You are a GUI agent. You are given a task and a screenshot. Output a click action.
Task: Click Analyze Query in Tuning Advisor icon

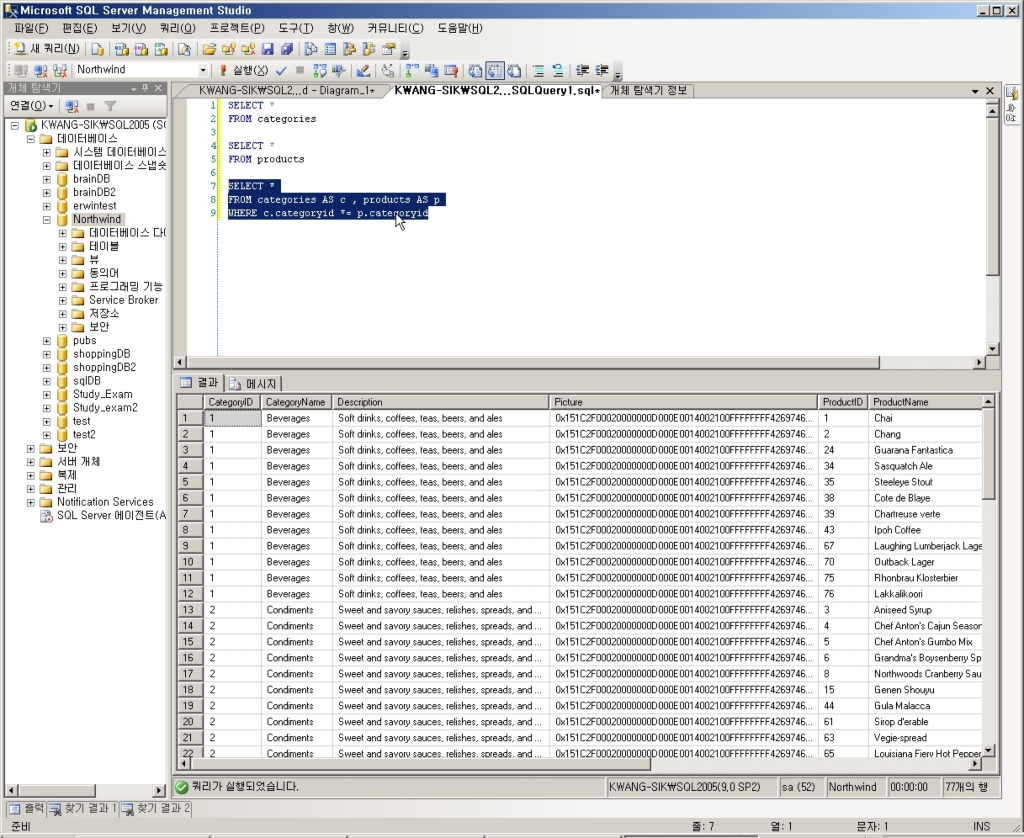pos(339,70)
